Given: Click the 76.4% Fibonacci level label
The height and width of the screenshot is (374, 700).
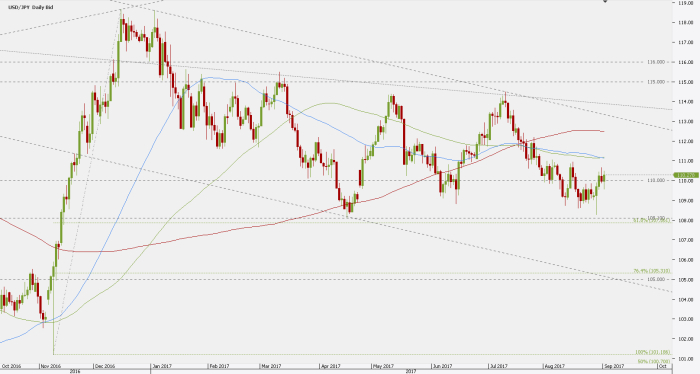Looking at the screenshot, I should click(x=652, y=271).
